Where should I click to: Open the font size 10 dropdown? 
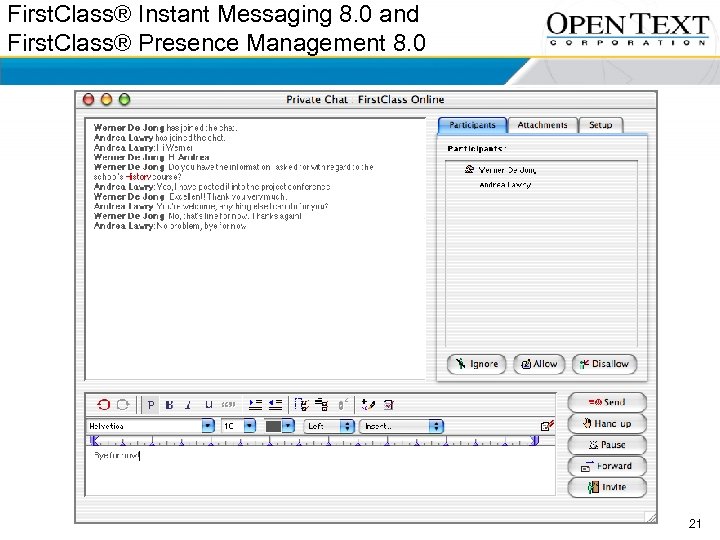(249, 426)
